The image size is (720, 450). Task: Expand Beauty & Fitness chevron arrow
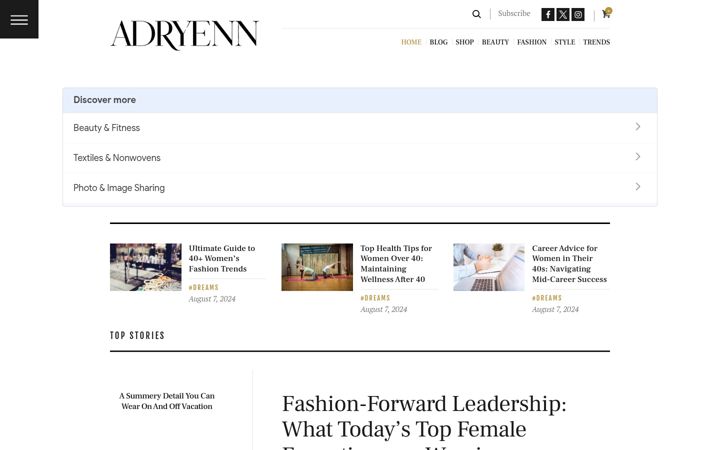click(x=638, y=127)
